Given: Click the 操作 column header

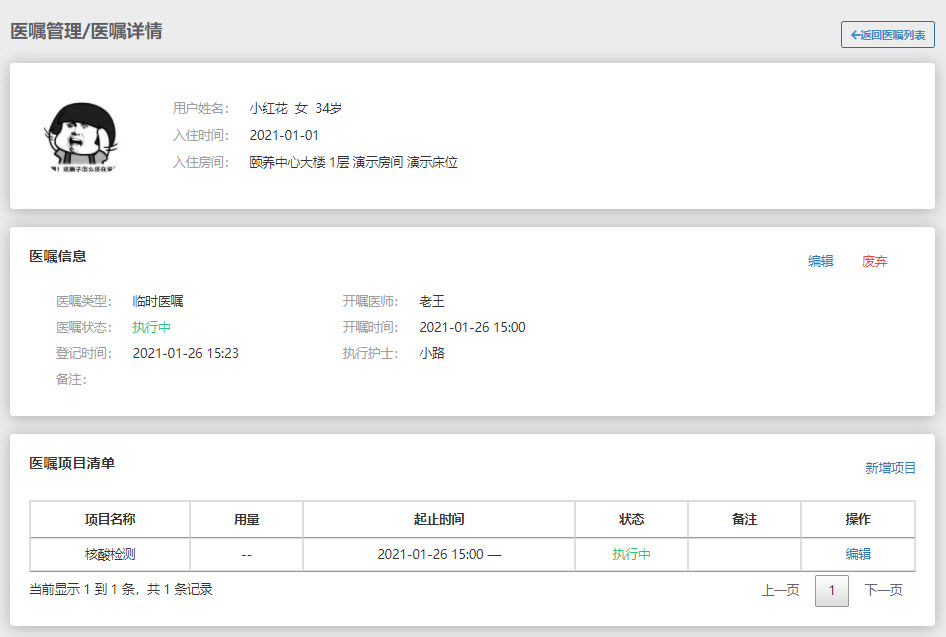Looking at the screenshot, I should (858, 519).
